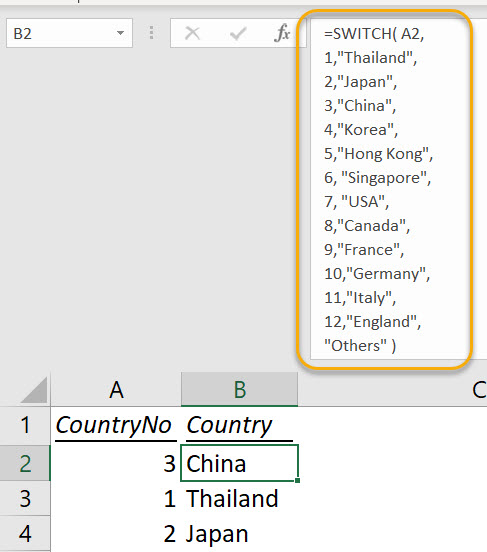Open the Insert Function fx button
Screen dimensions: 487x552
282,33
